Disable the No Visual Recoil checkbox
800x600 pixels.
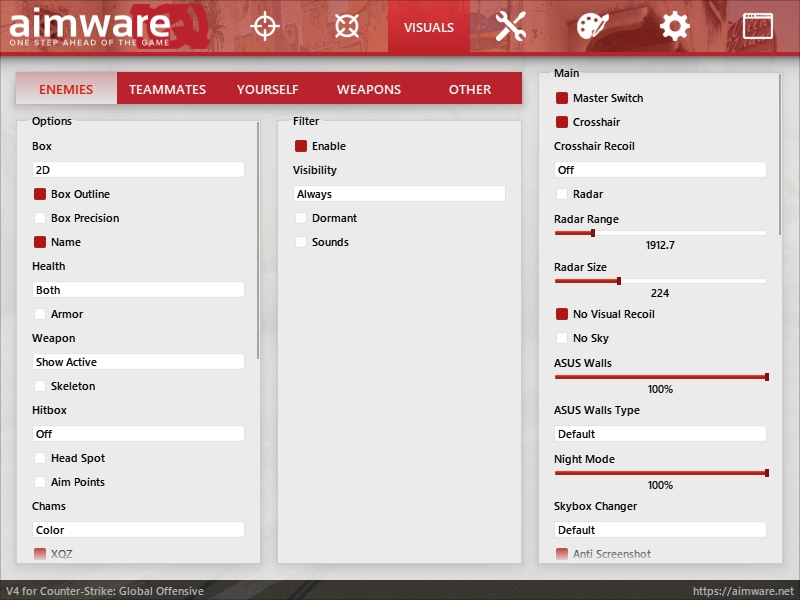[x=562, y=314]
